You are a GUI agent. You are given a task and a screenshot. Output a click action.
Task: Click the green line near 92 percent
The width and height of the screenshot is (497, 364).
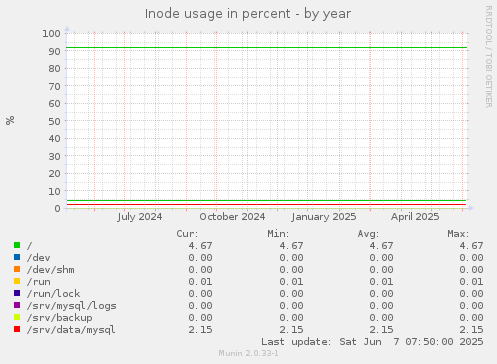(267, 48)
